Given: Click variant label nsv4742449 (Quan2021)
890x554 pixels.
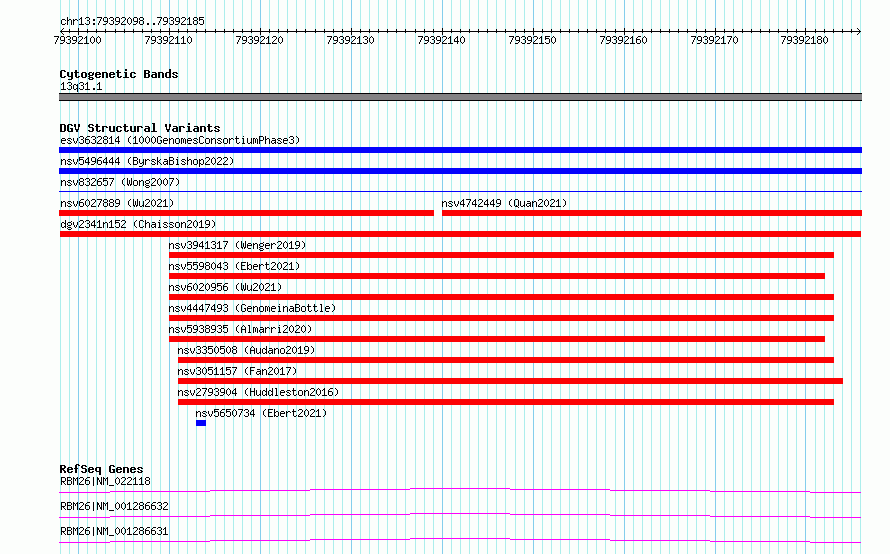Looking at the screenshot, I should point(504,203).
